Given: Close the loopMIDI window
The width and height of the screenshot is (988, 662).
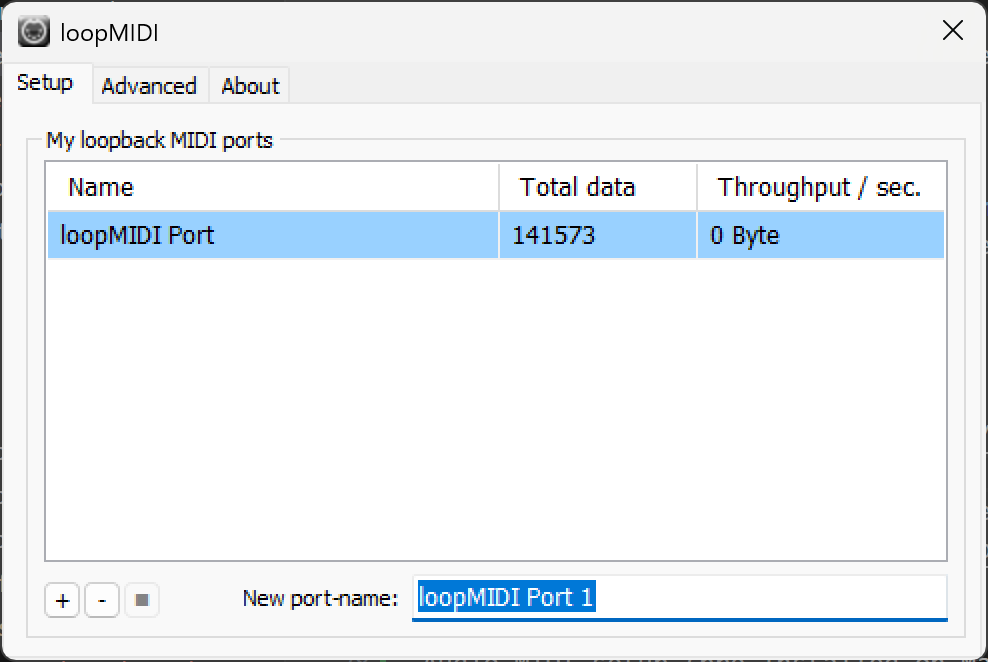Looking at the screenshot, I should click(953, 30).
